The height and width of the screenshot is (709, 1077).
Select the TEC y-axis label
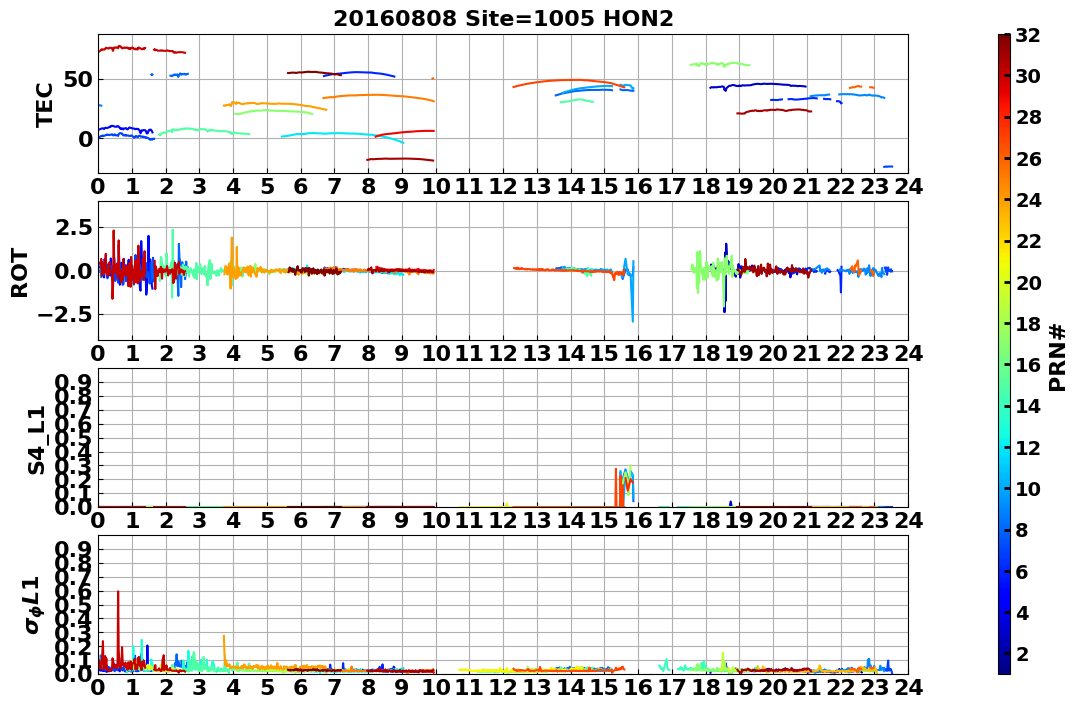click(x=45, y=104)
